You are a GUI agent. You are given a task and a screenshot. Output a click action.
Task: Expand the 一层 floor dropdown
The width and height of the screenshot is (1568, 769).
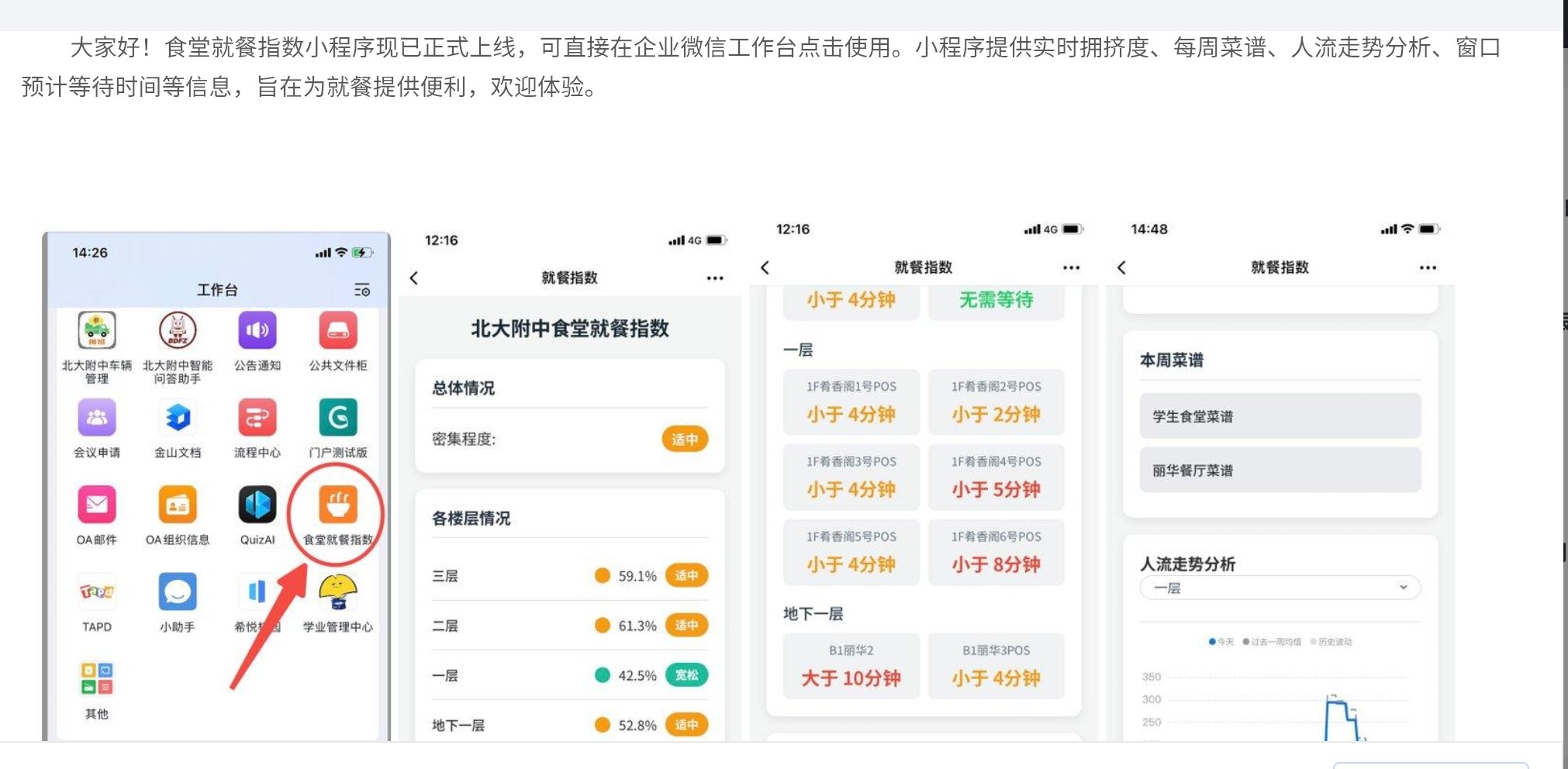[x=1280, y=588]
